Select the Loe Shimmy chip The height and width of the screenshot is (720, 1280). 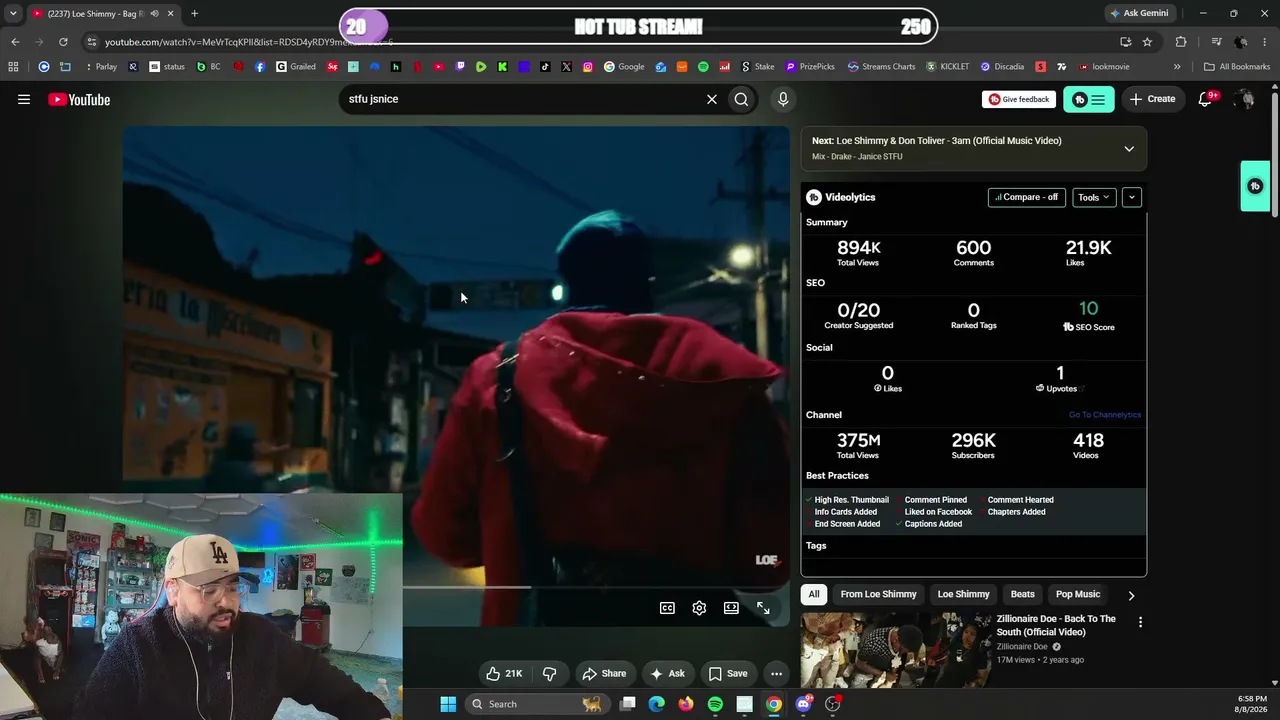pos(963,594)
